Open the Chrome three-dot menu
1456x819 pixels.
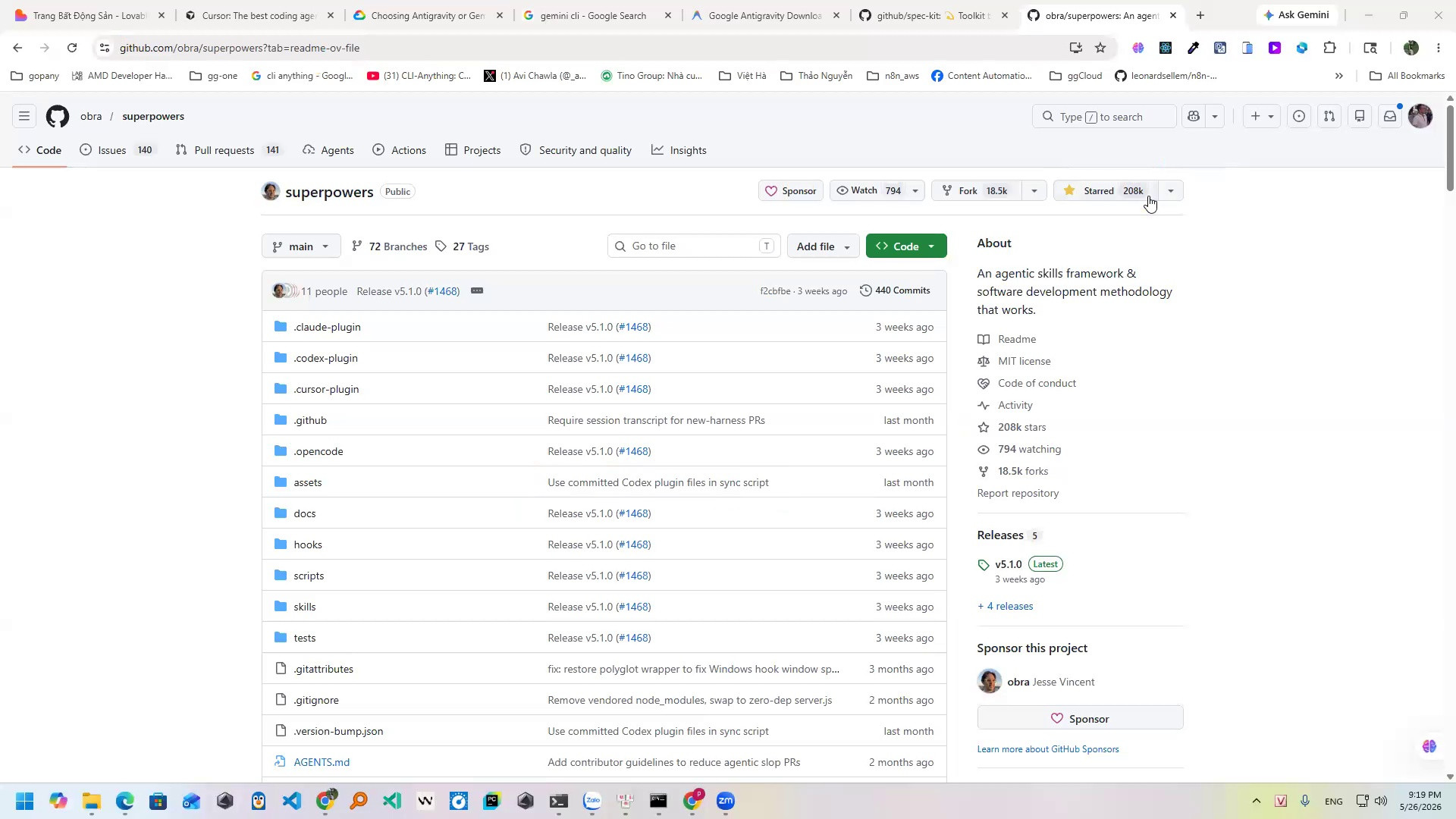1439,48
